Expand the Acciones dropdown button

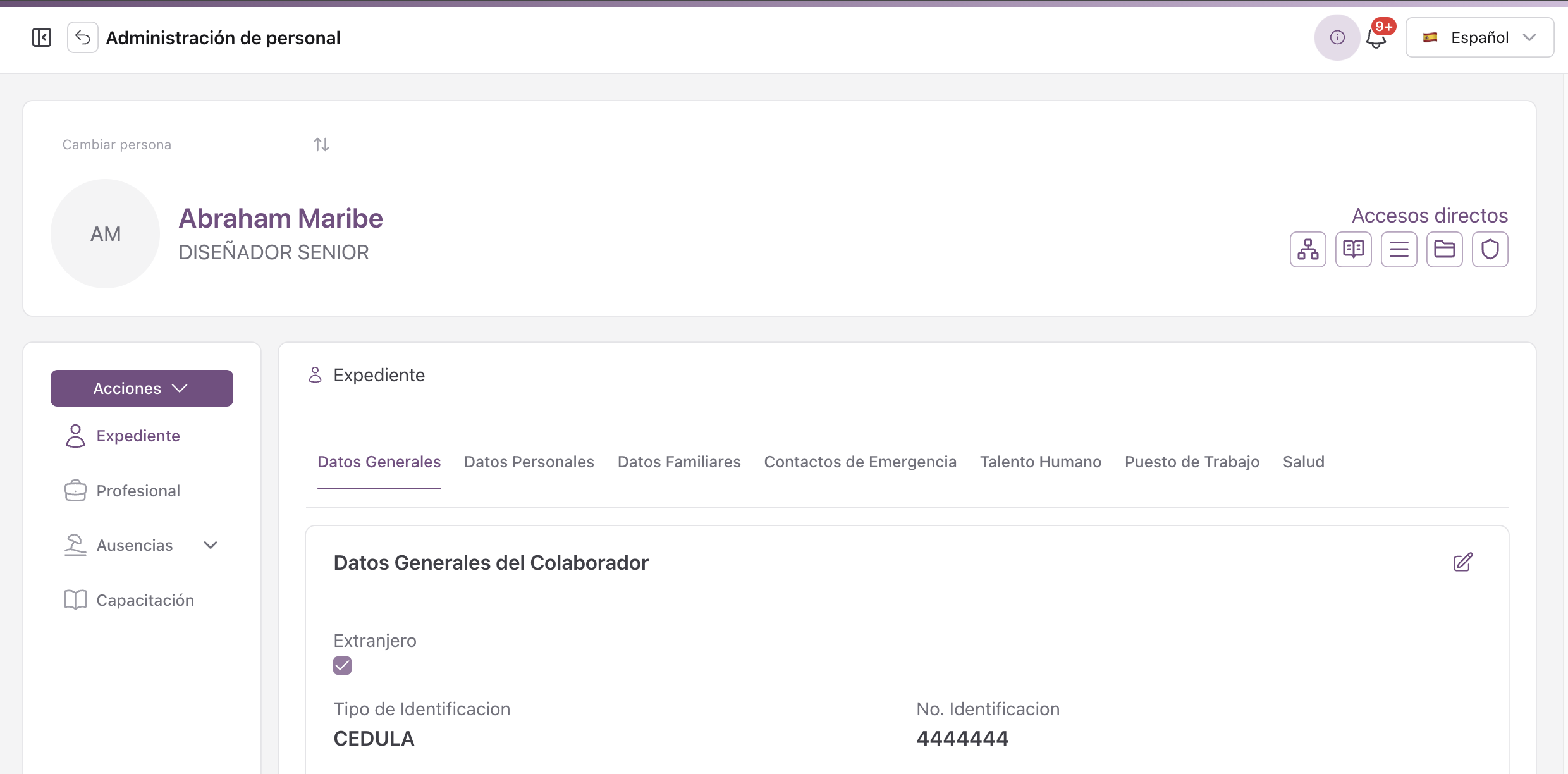[x=142, y=388]
